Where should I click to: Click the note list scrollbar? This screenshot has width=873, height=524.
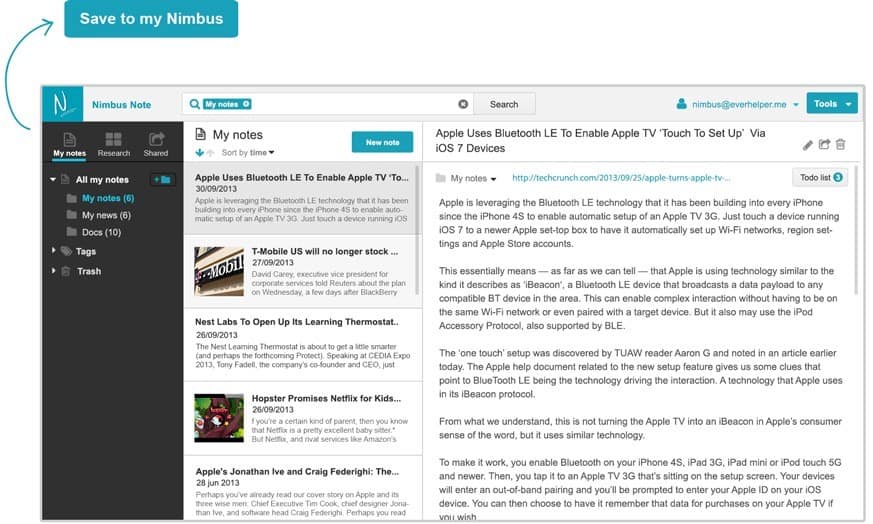[417, 229]
